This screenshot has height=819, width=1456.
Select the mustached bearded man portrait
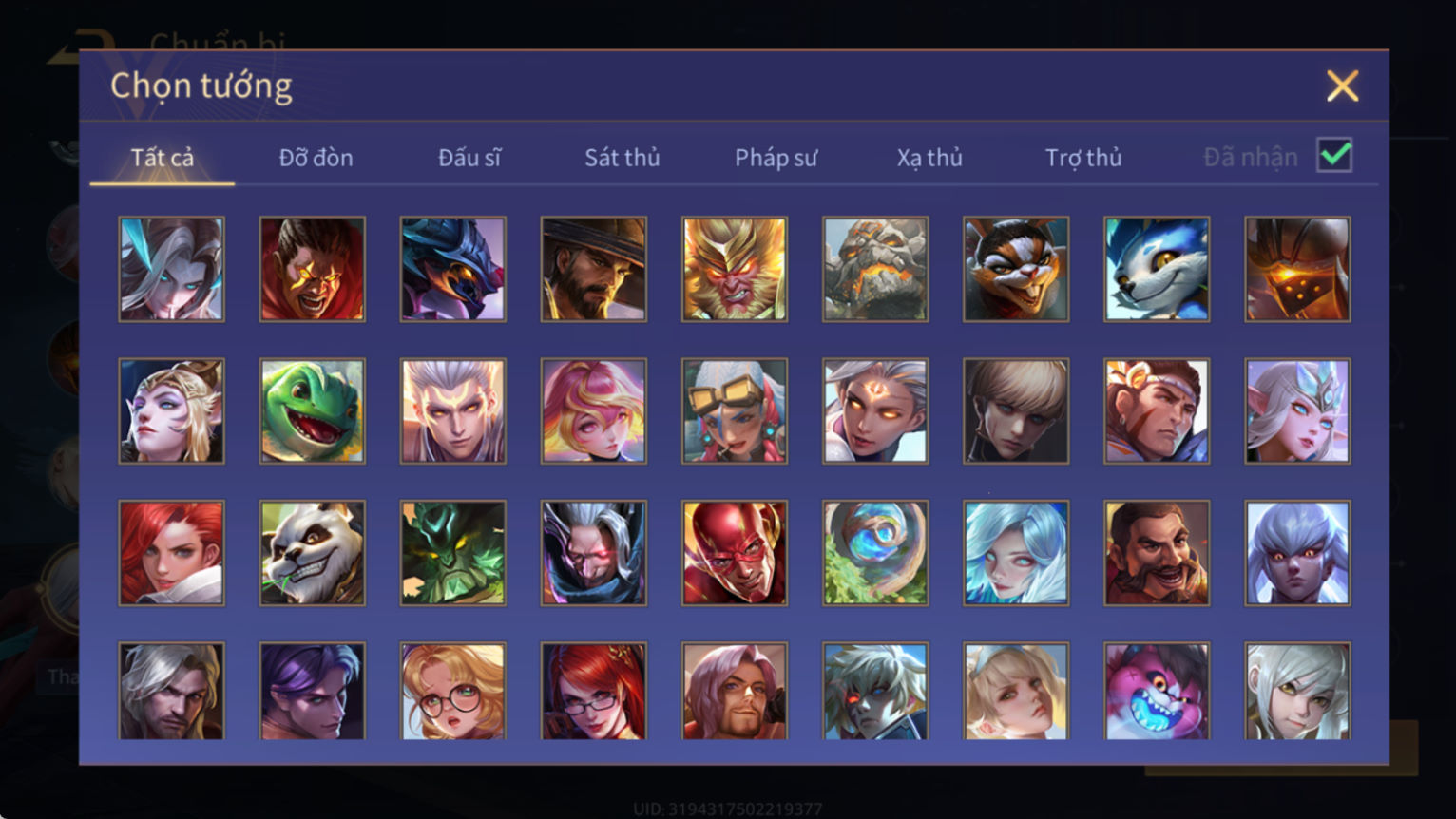(1157, 553)
